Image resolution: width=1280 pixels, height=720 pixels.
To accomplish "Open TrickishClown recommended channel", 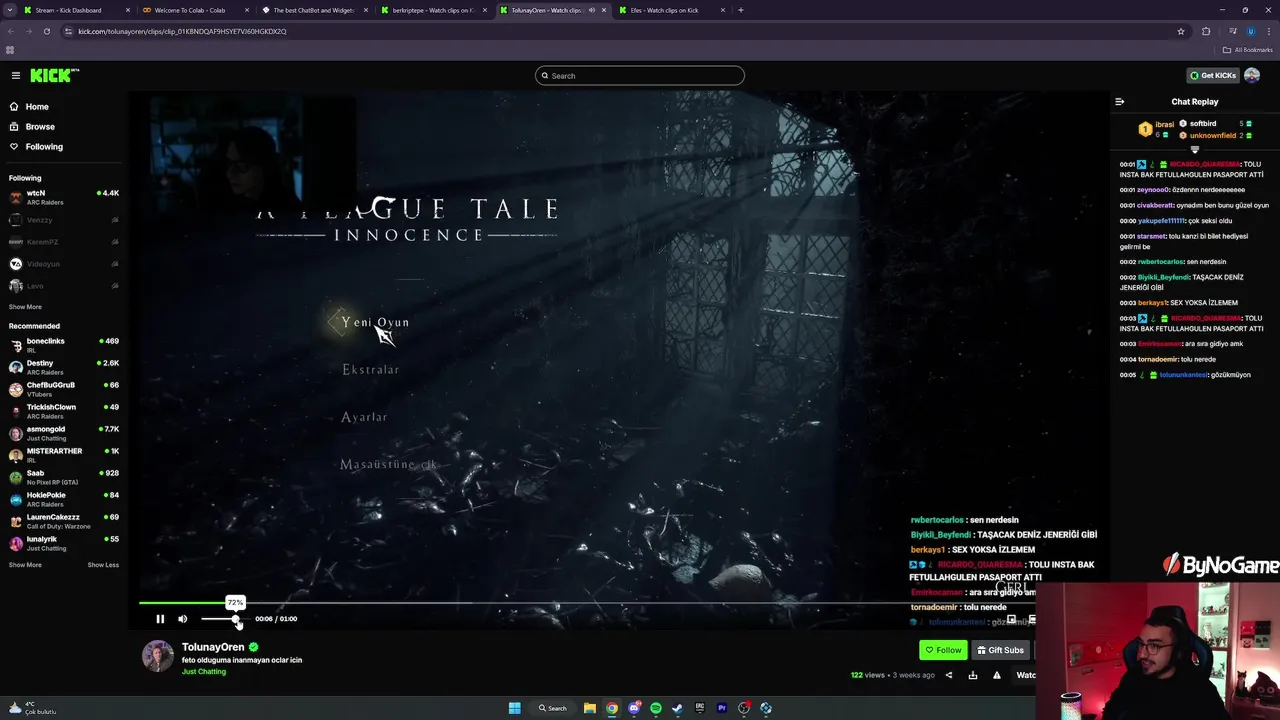I will coord(64,411).
